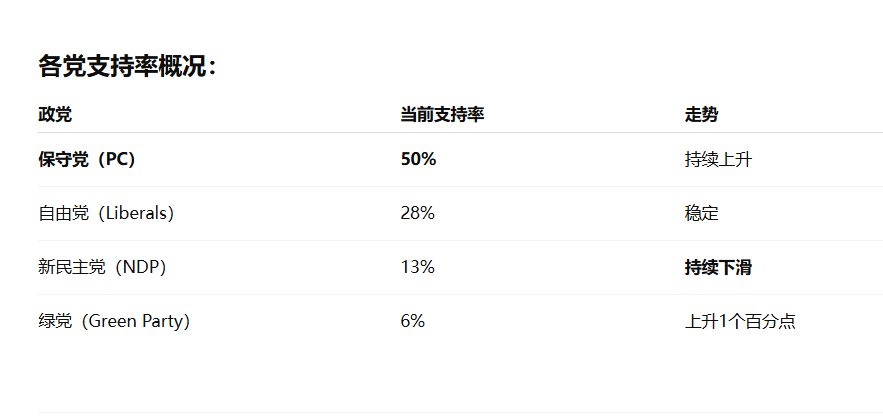Click the 6% support value
Image resolution: width=883 pixels, height=418 pixels.
coord(413,321)
